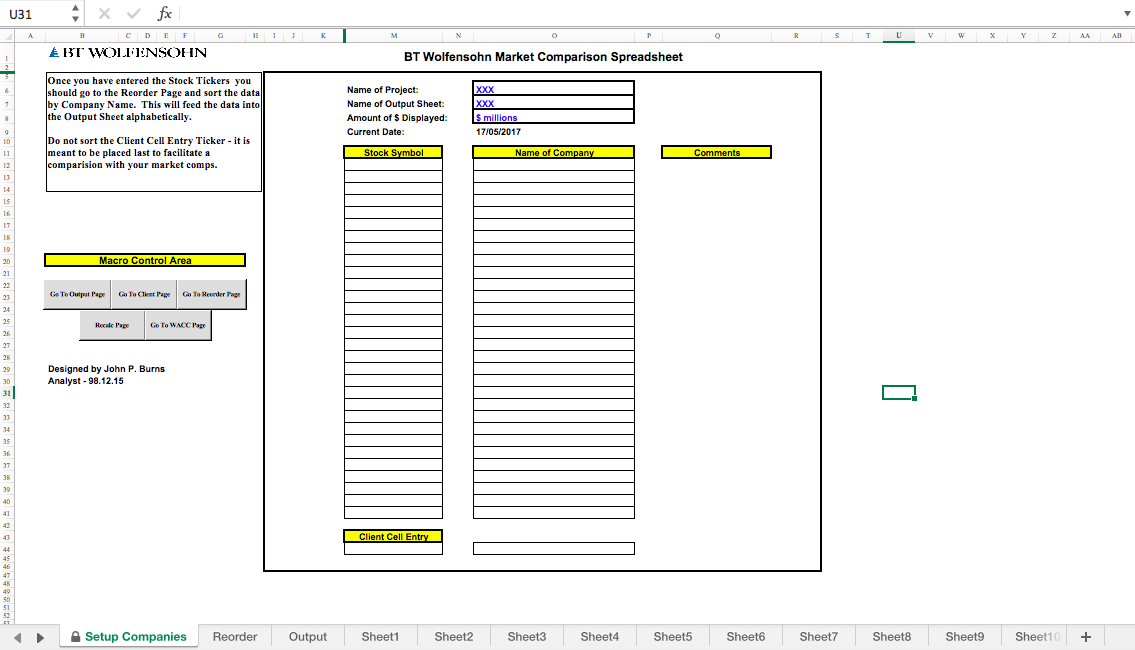Screen dimensions: 1135x650
Task: Open the Sheet7 tab
Action: click(x=819, y=637)
